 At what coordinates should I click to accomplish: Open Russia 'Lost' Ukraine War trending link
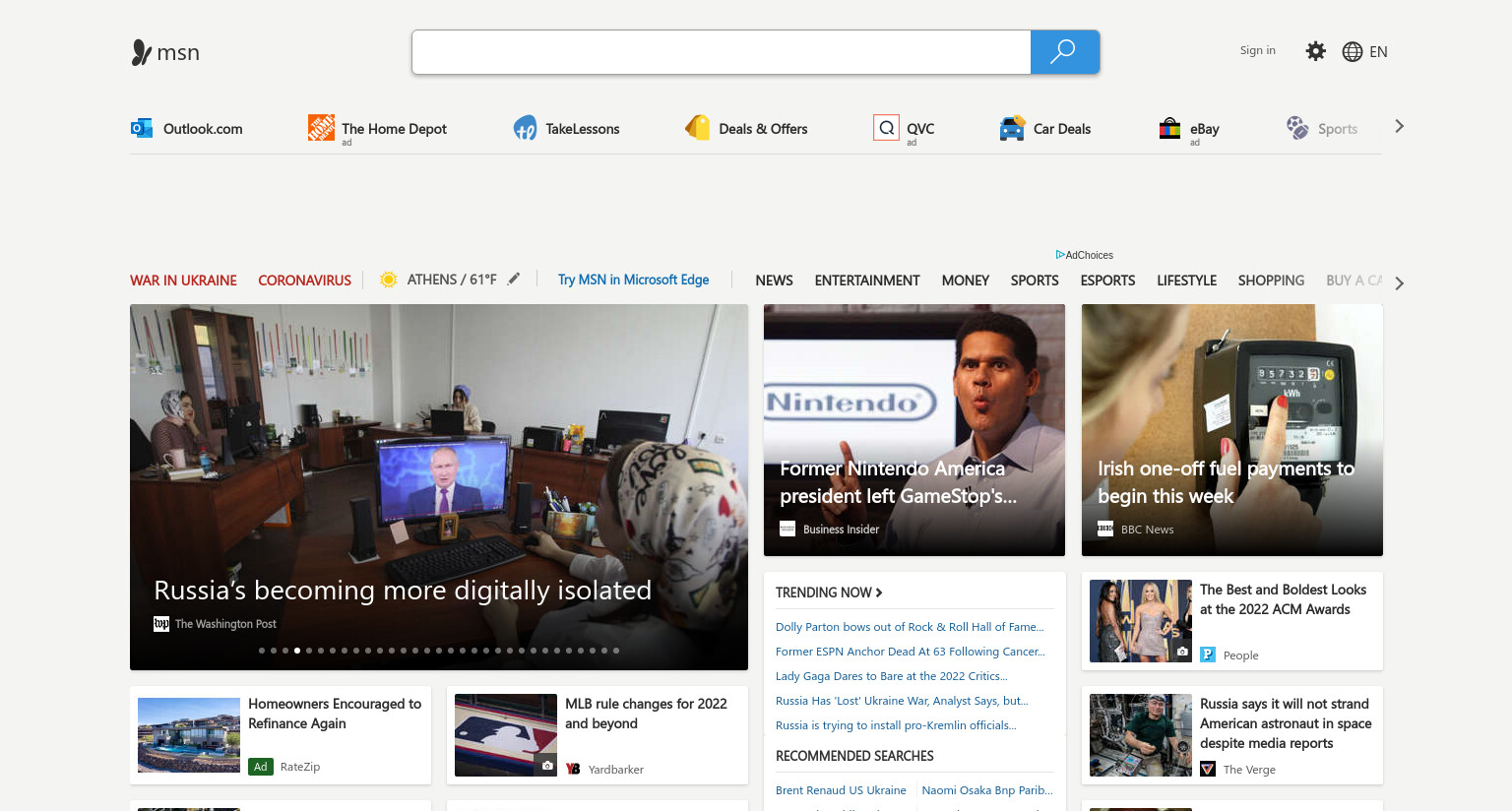pyautogui.click(x=902, y=701)
